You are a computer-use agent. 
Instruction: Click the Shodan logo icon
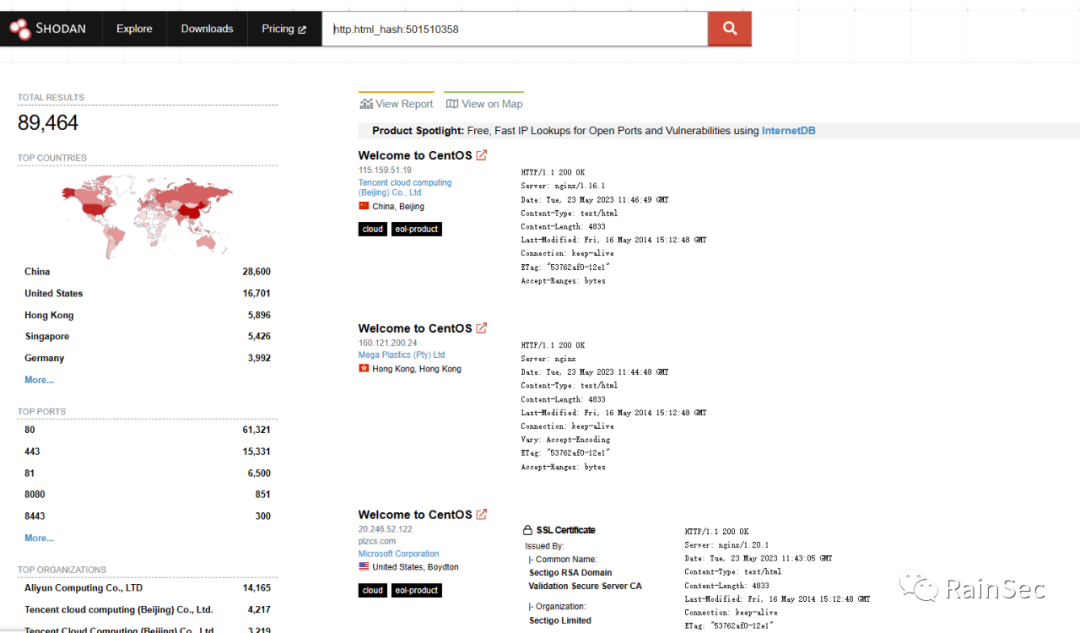pos(20,29)
